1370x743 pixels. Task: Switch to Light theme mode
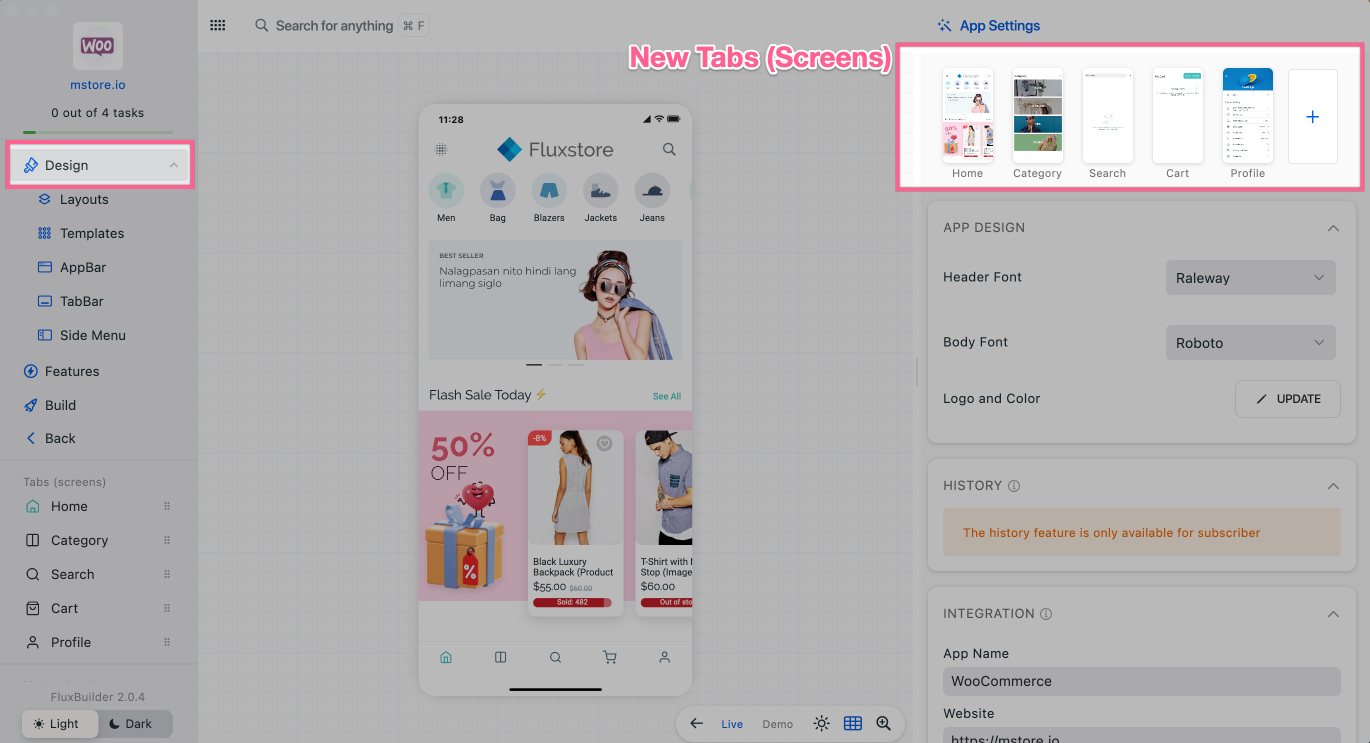pos(58,724)
